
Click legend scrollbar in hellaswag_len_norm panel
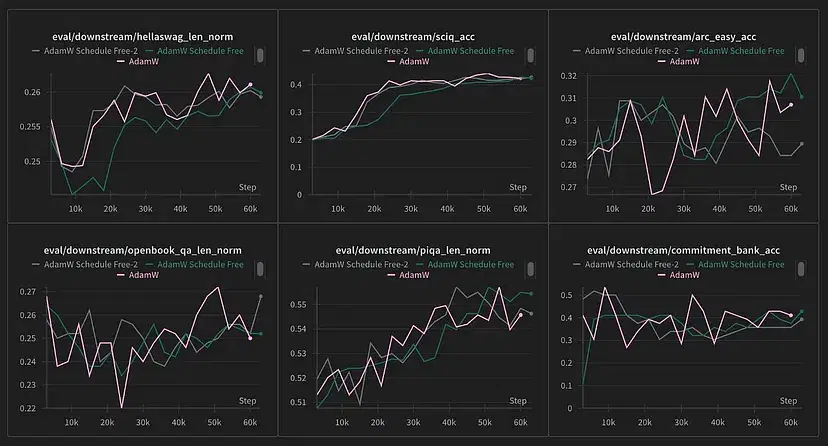click(x=260, y=55)
